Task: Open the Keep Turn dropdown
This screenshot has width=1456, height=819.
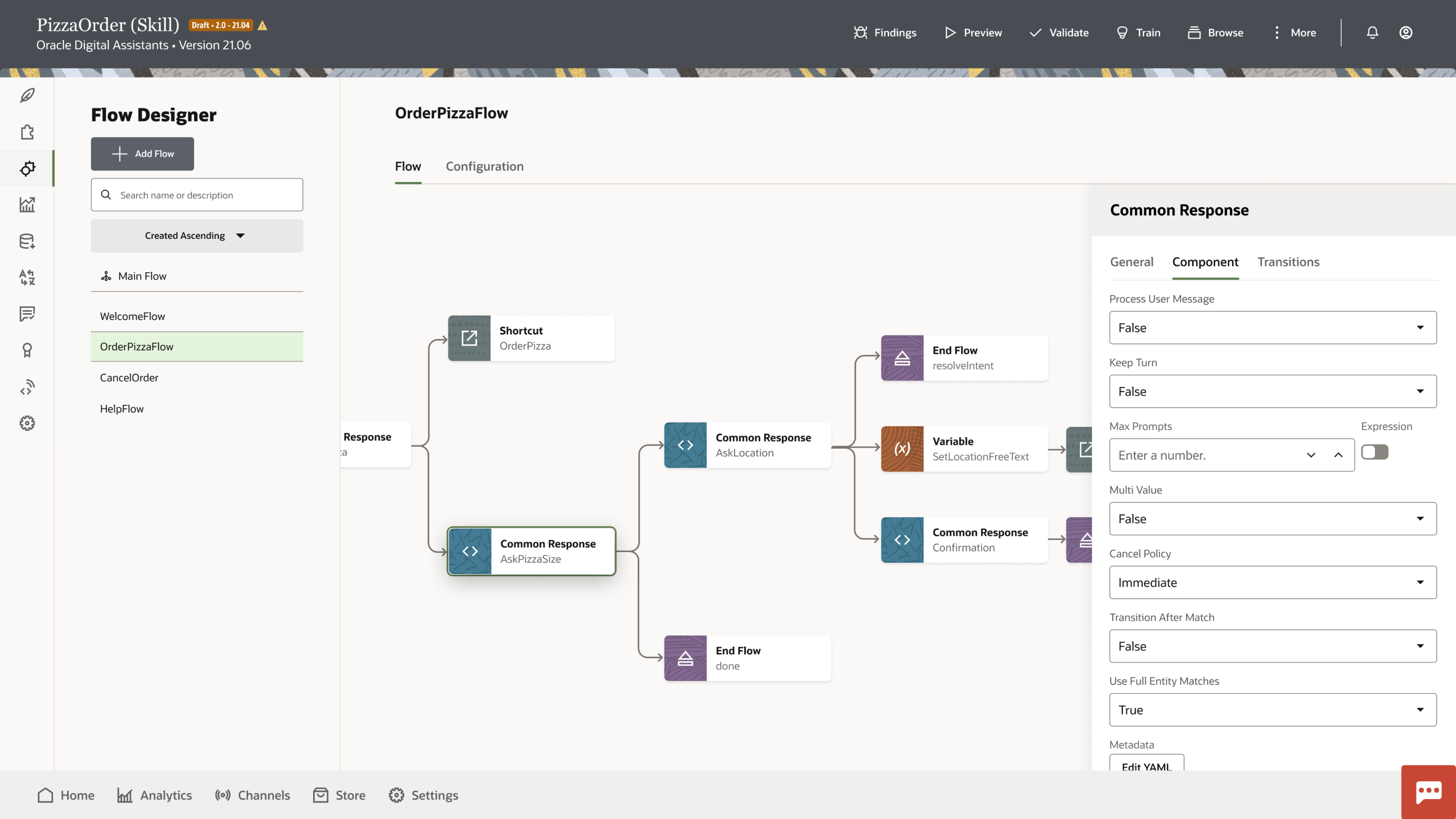Action: coord(1273,391)
